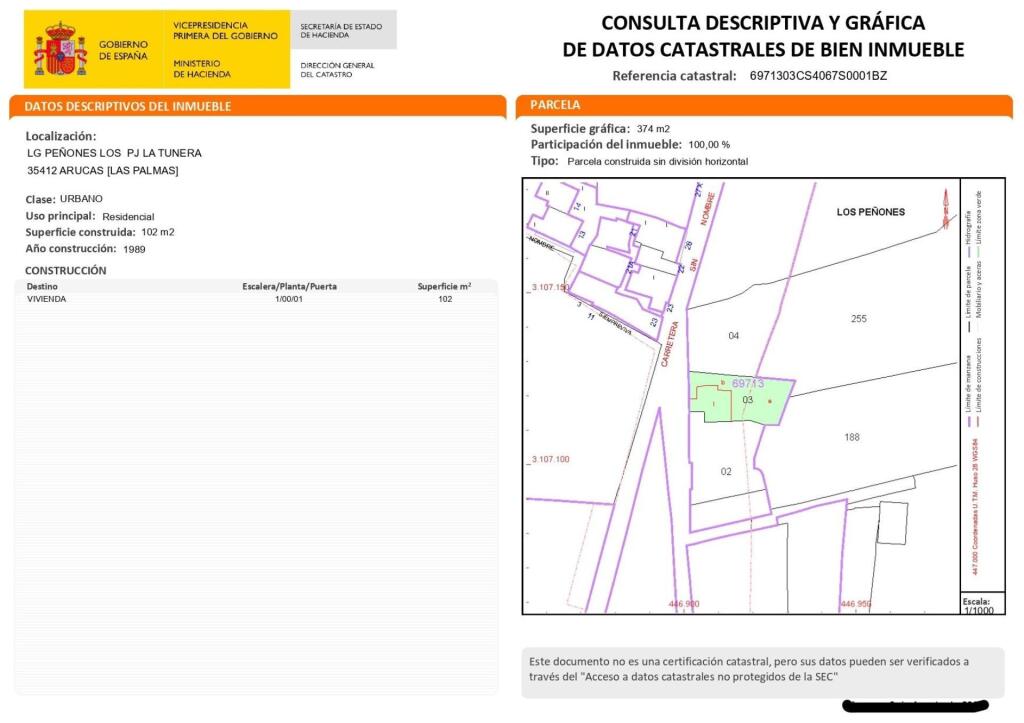Screen dimensions: 1024x723
Task: Click the participation value '100,00 %'
Action: pos(709,145)
